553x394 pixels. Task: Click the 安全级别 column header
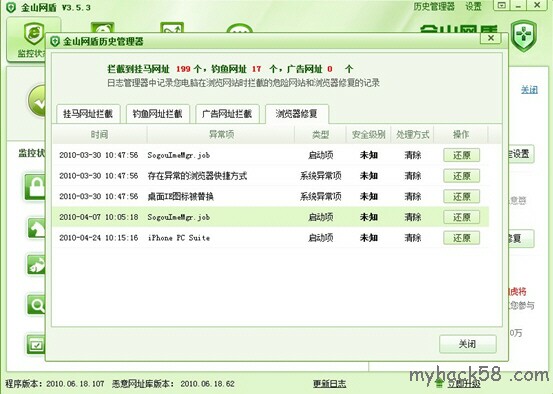click(x=368, y=134)
